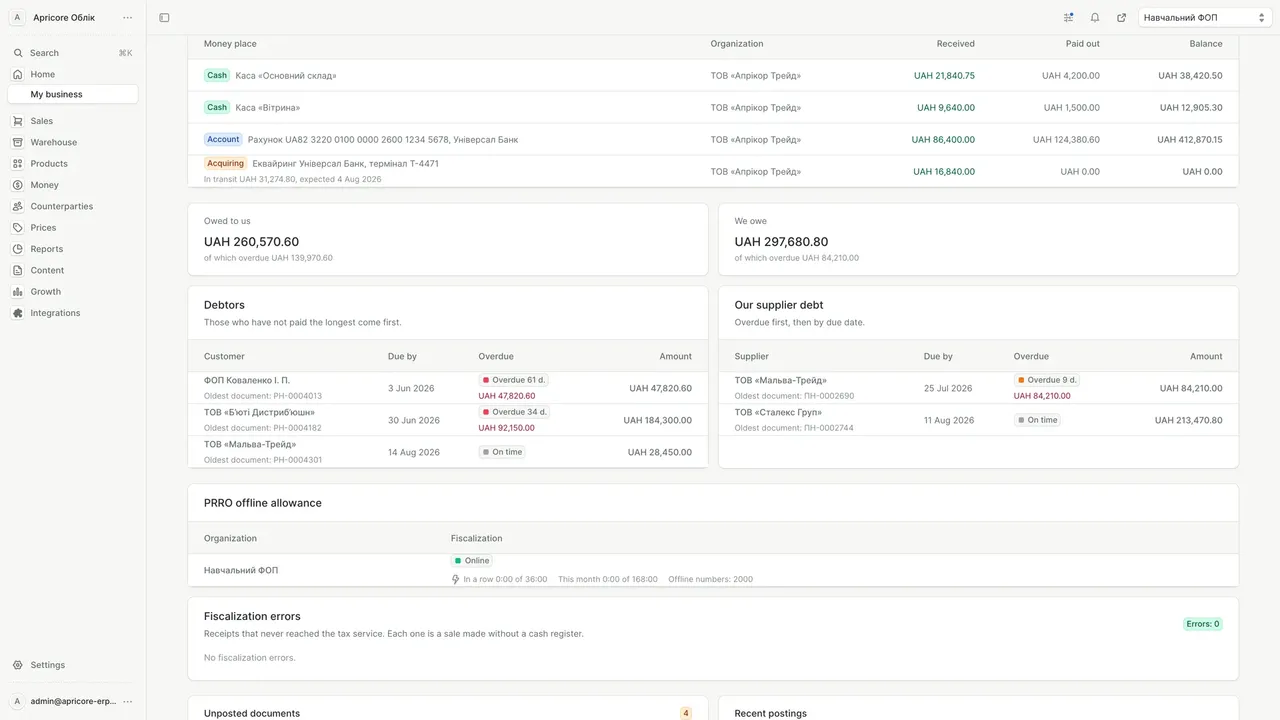Click the Account badge of Універсал Банк
This screenshot has width=1280, height=720.
pos(223,139)
